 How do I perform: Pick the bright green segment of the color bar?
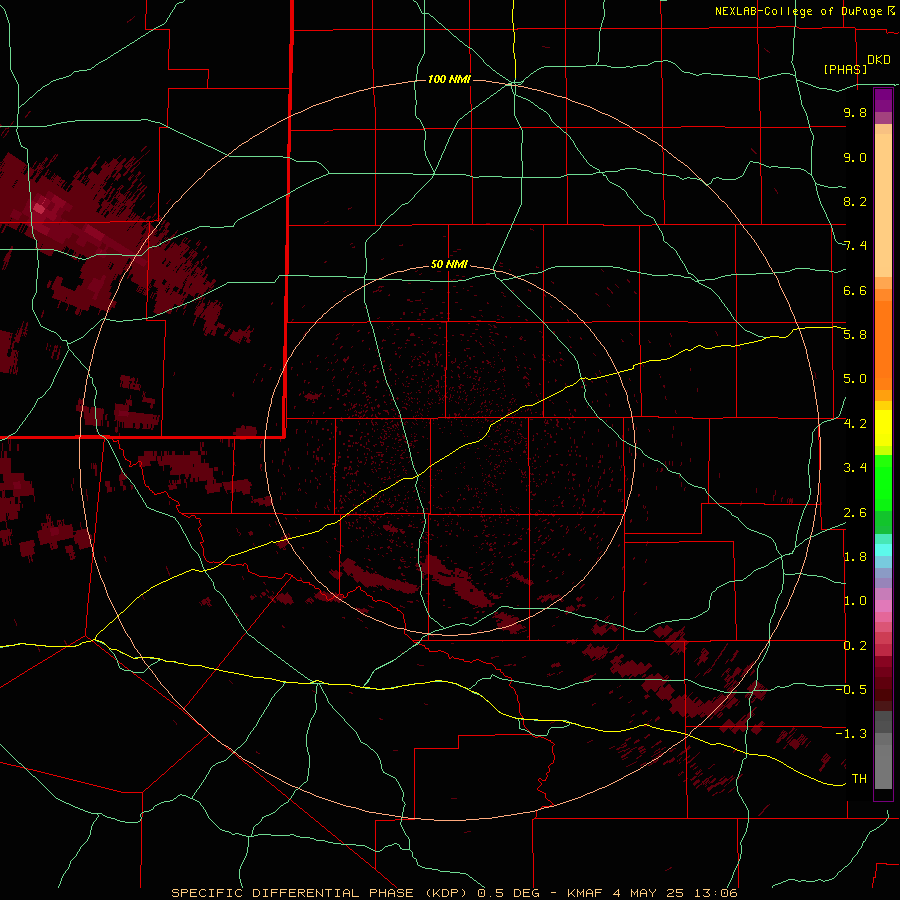pyautogui.click(x=883, y=483)
